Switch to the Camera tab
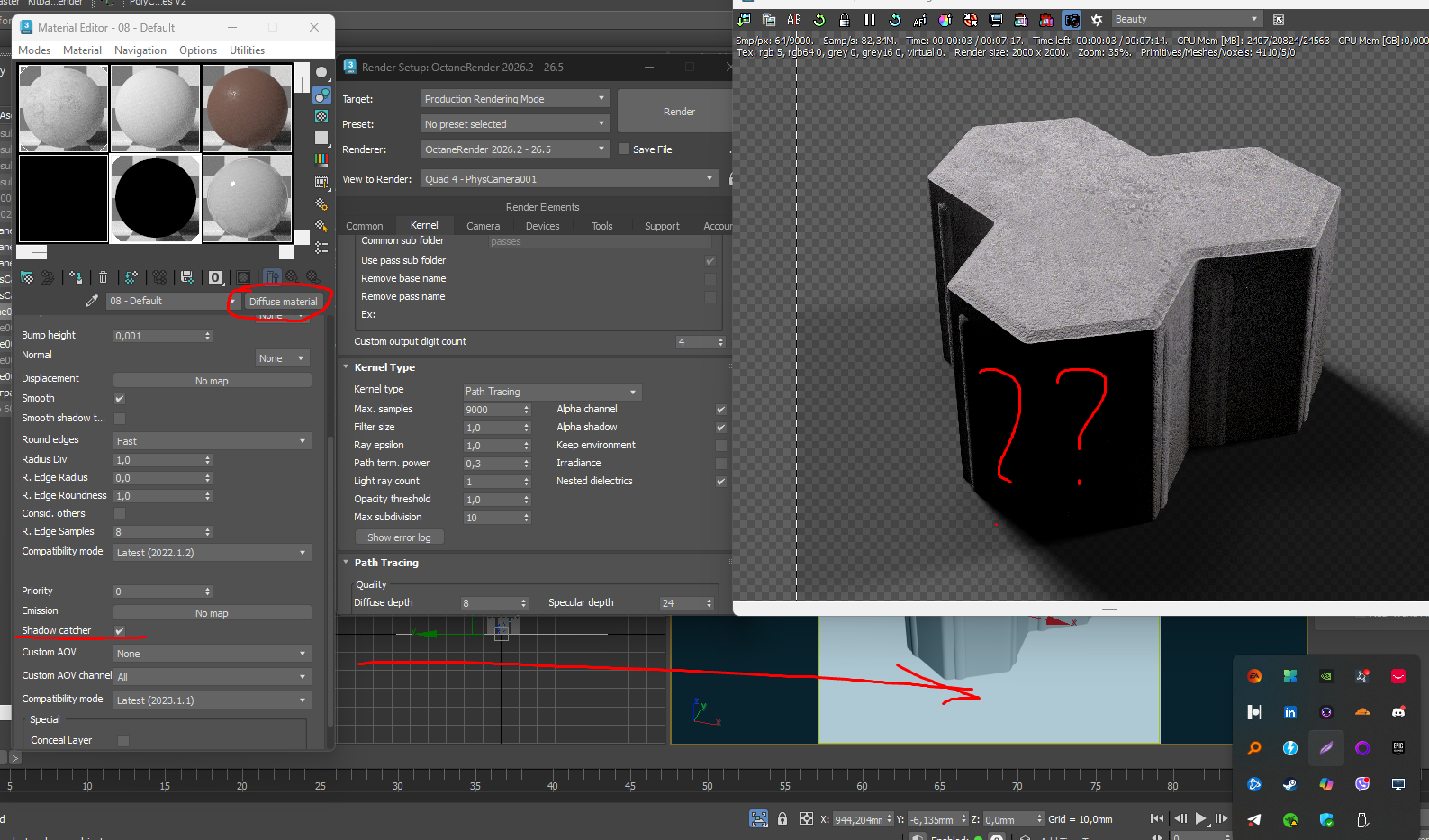Viewport: 1429px width, 840px height. click(483, 226)
